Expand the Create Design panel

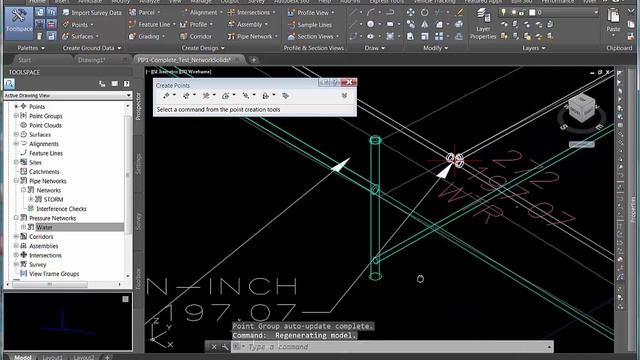pyautogui.click(x=203, y=48)
